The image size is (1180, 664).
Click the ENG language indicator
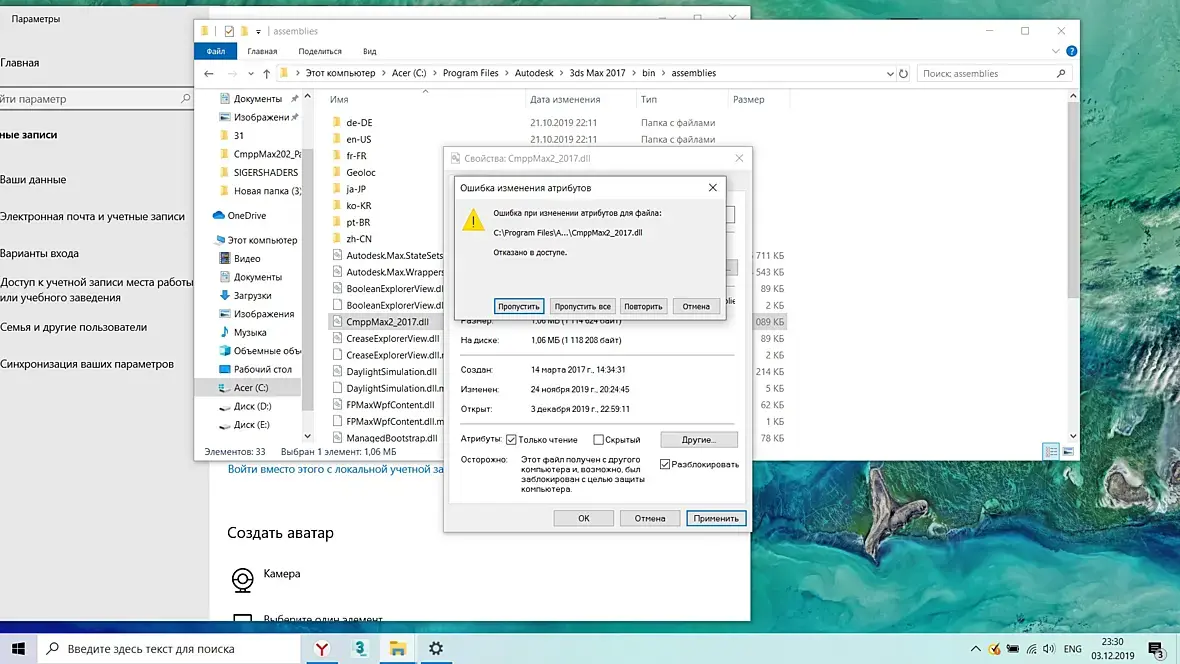tap(1072, 649)
